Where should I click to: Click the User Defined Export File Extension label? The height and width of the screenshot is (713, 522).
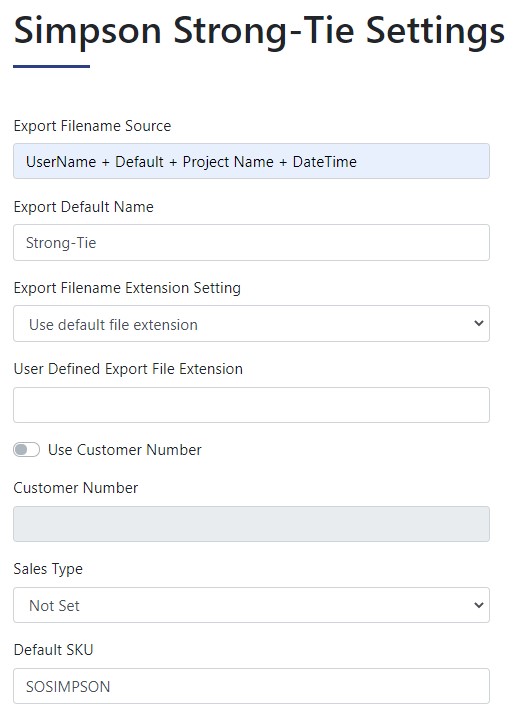128,369
